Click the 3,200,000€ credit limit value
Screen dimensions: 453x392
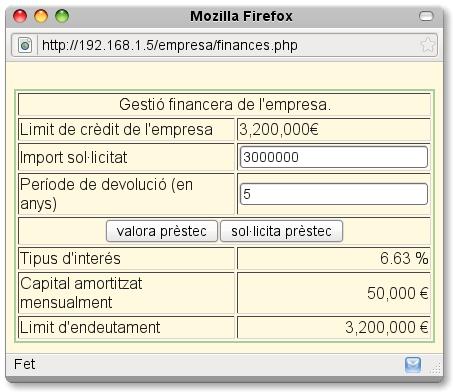tap(279, 129)
